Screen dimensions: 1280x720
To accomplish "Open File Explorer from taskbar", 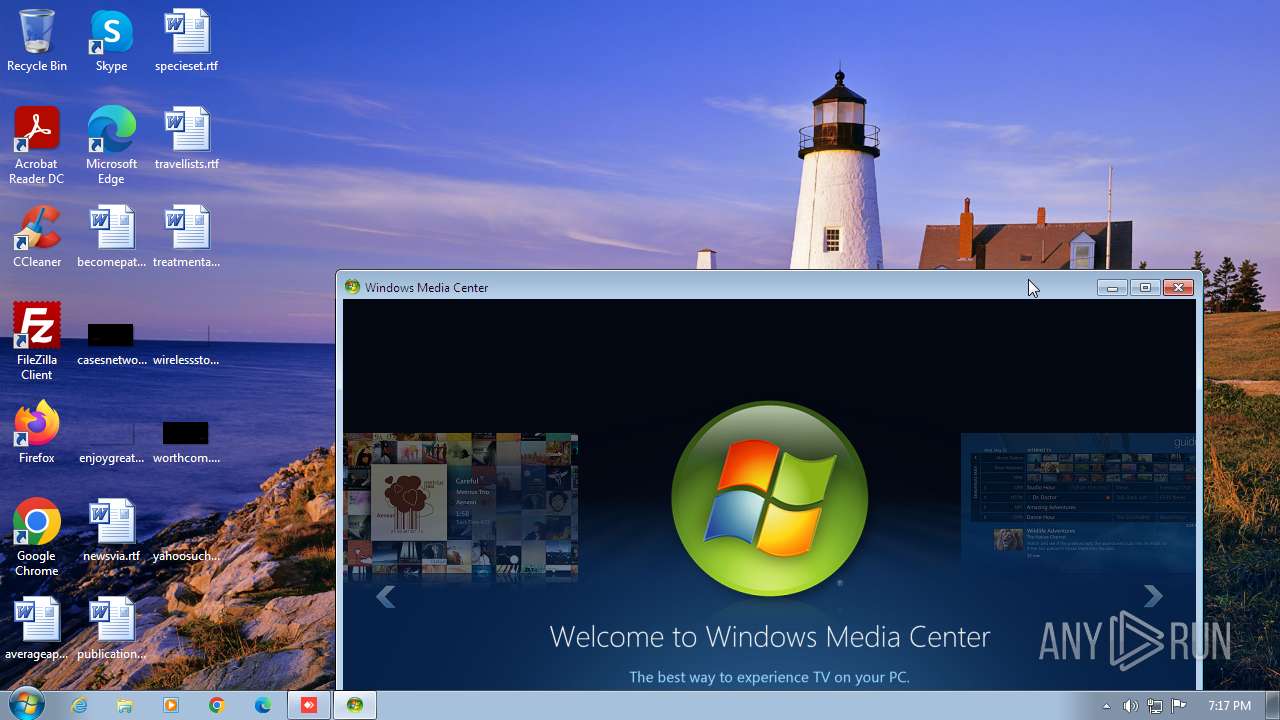I will [x=125, y=705].
